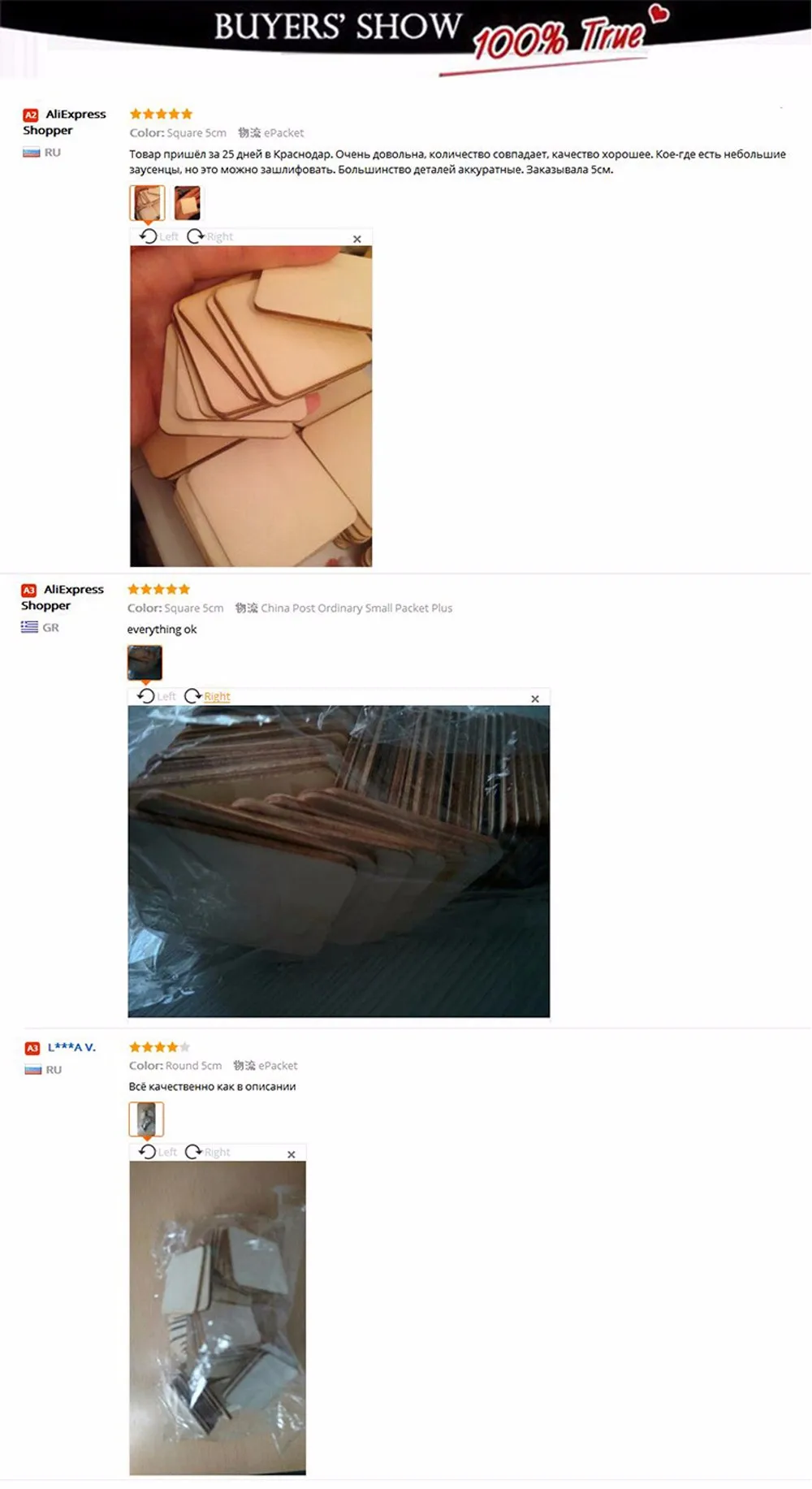Select second thumbnail in Krasnodar review
Image resolution: width=812 pixels, height=1489 pixels.
188,203
